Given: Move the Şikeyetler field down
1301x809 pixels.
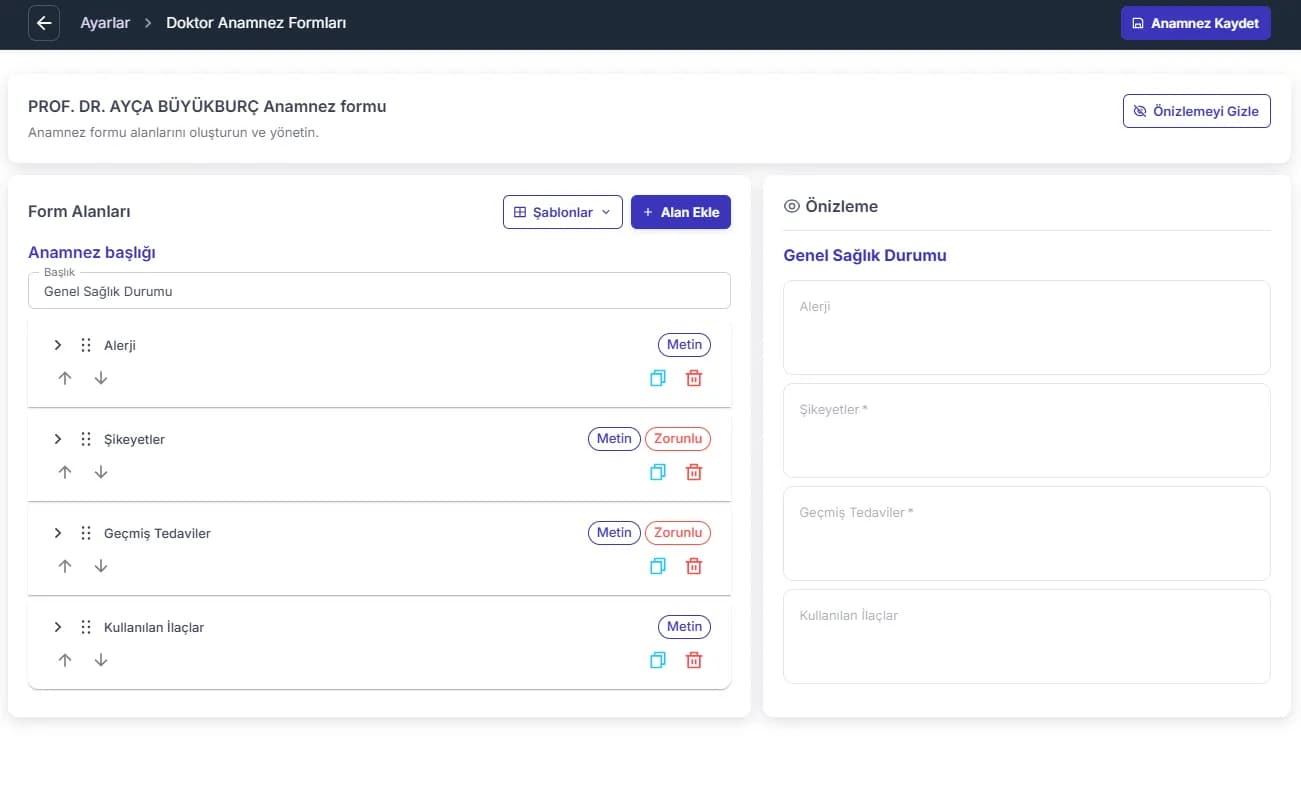Looking at the screenshot, I should (101, 472).
